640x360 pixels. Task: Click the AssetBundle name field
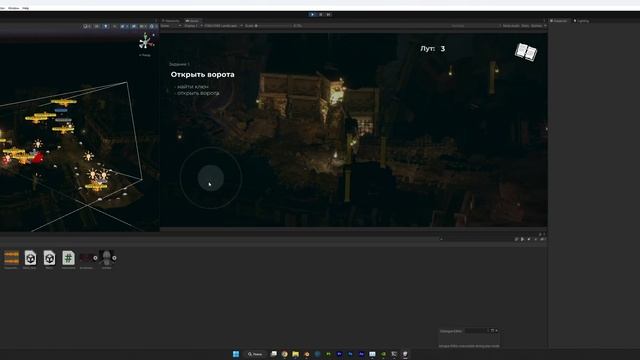(476, 331)
